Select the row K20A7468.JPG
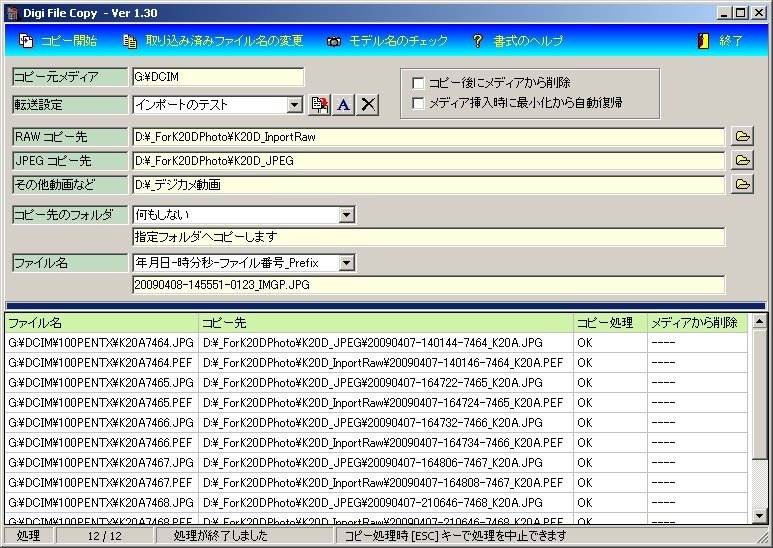The height and width of the screenshot is (548, 773). click(376, 502)
